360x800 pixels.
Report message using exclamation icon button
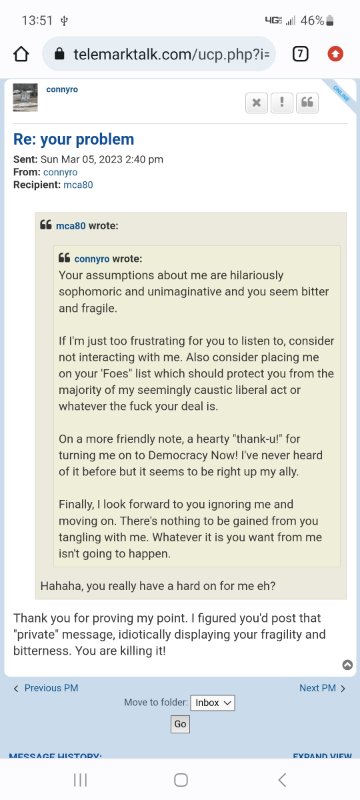pyautogui.click(x=281, y=103)
